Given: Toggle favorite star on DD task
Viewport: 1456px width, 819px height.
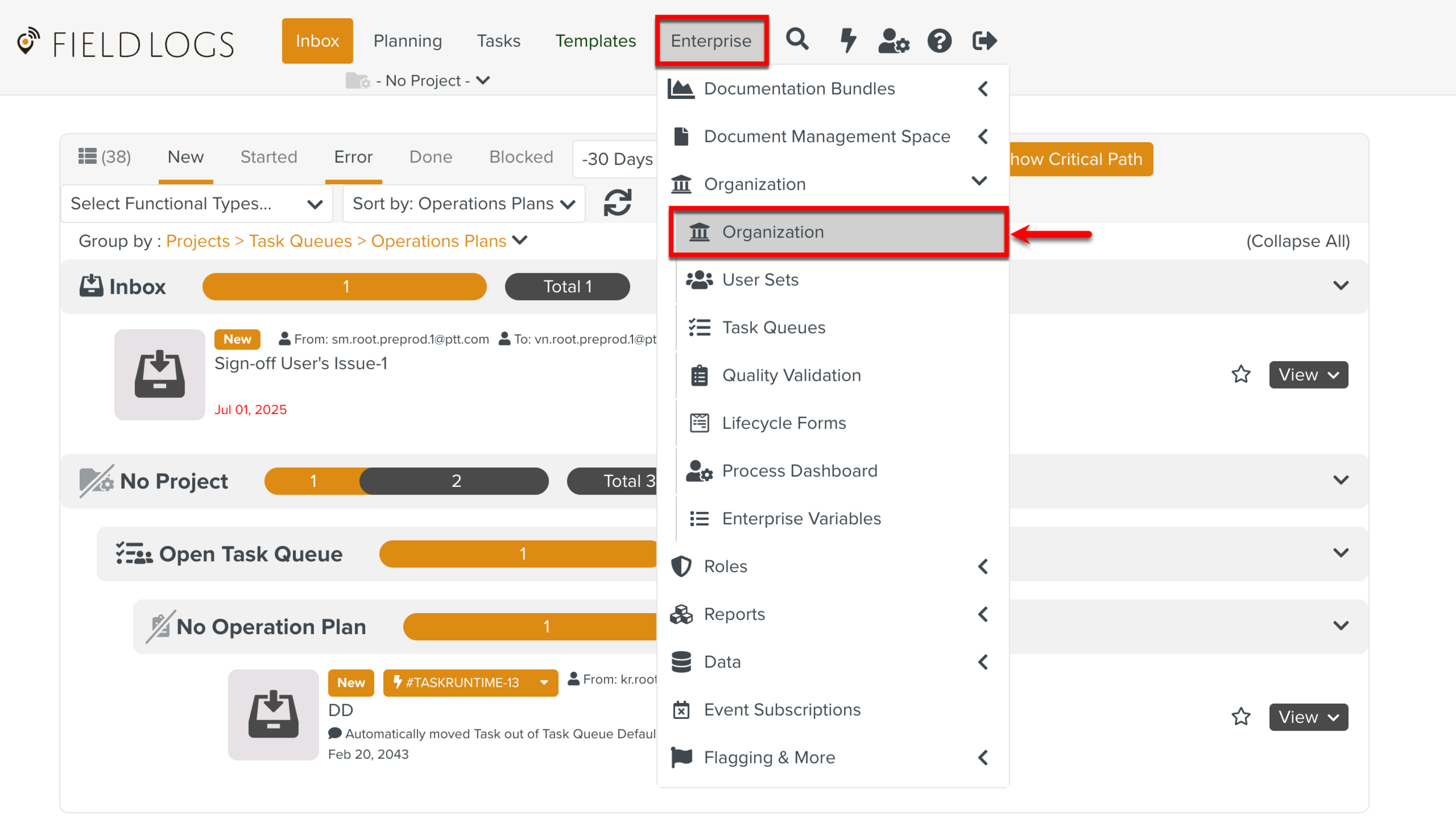Looking at the screenshot, I should click(x=1241, y=716).
